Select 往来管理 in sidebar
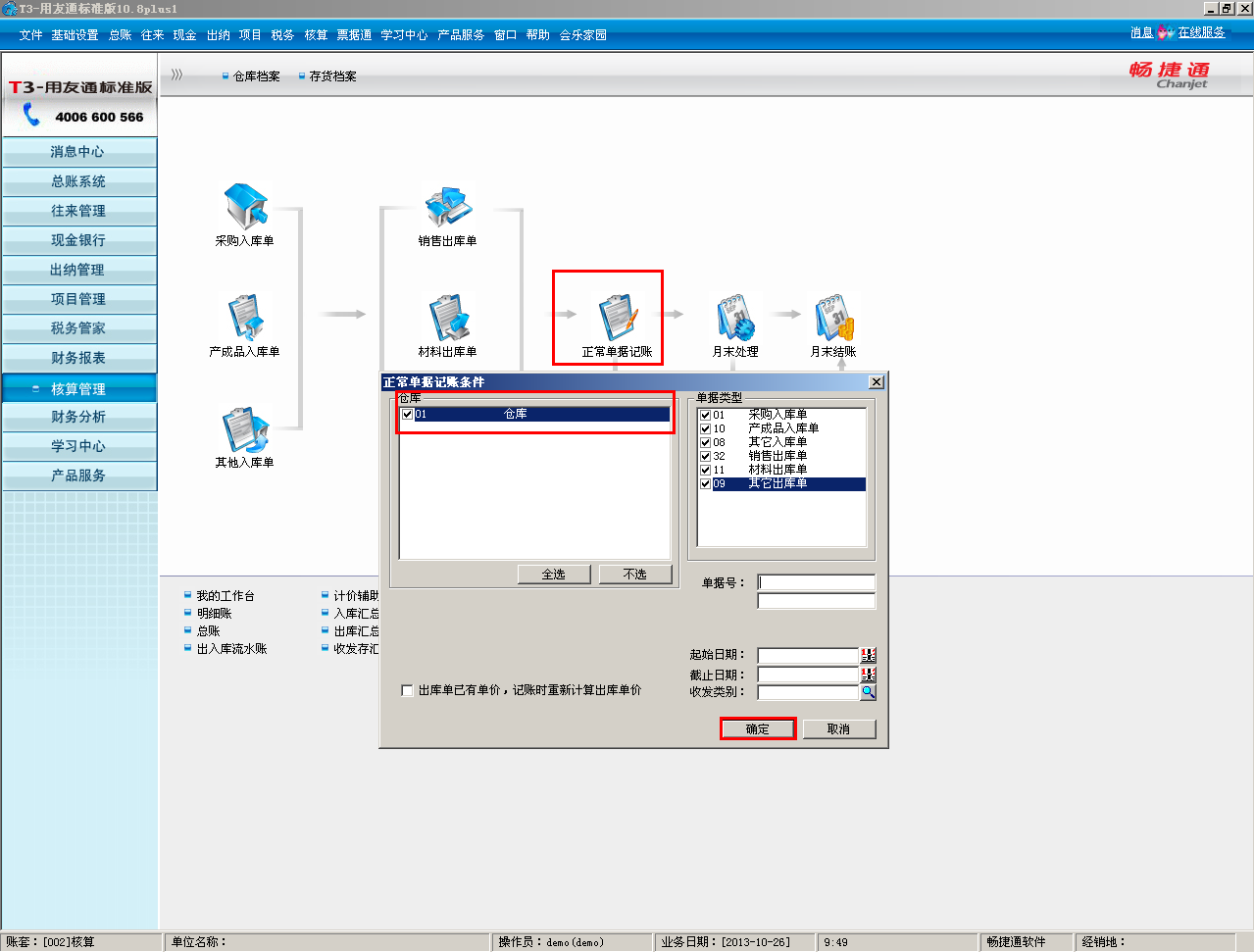 78,211
